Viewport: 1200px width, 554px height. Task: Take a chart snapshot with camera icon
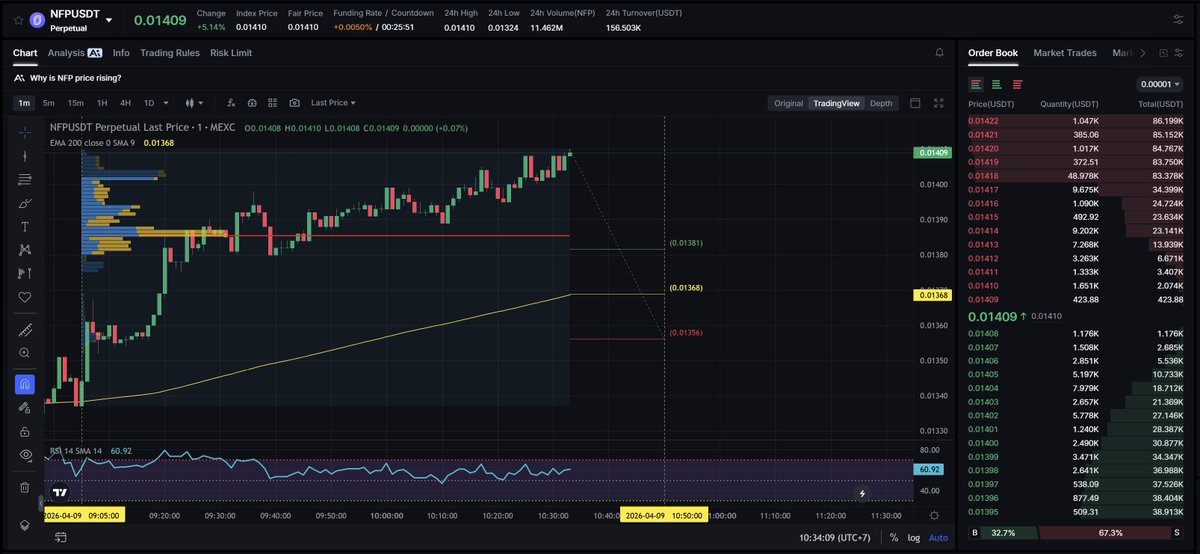click(294, 103)
